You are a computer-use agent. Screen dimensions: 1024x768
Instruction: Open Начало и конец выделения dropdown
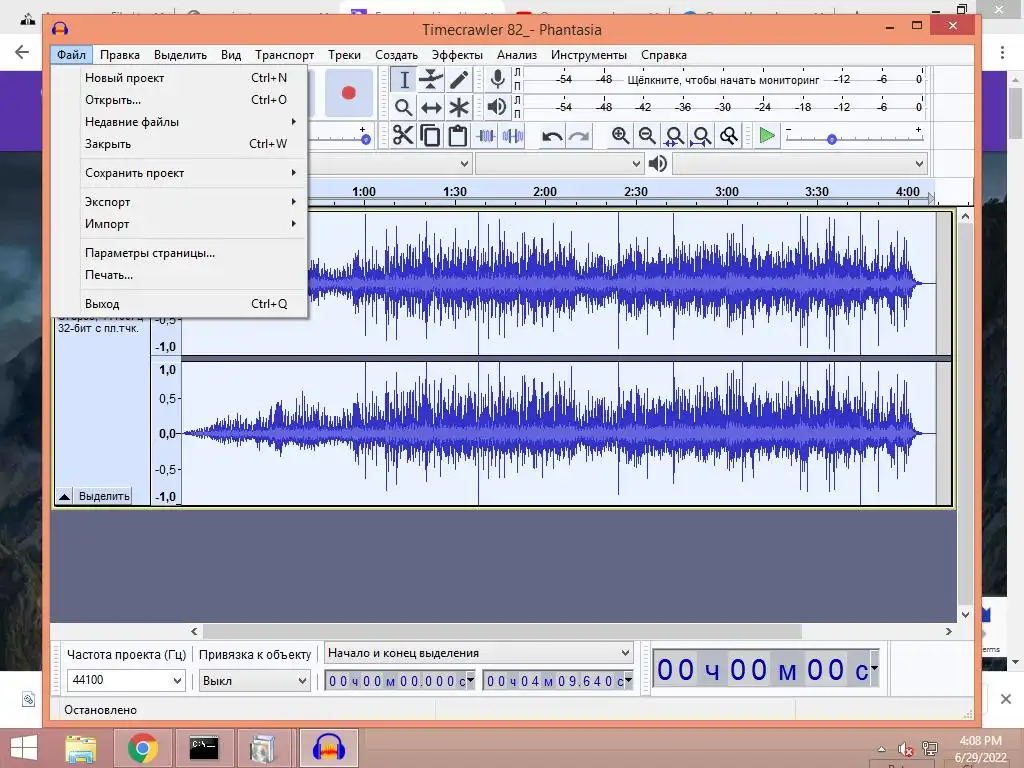pos(479,652)
